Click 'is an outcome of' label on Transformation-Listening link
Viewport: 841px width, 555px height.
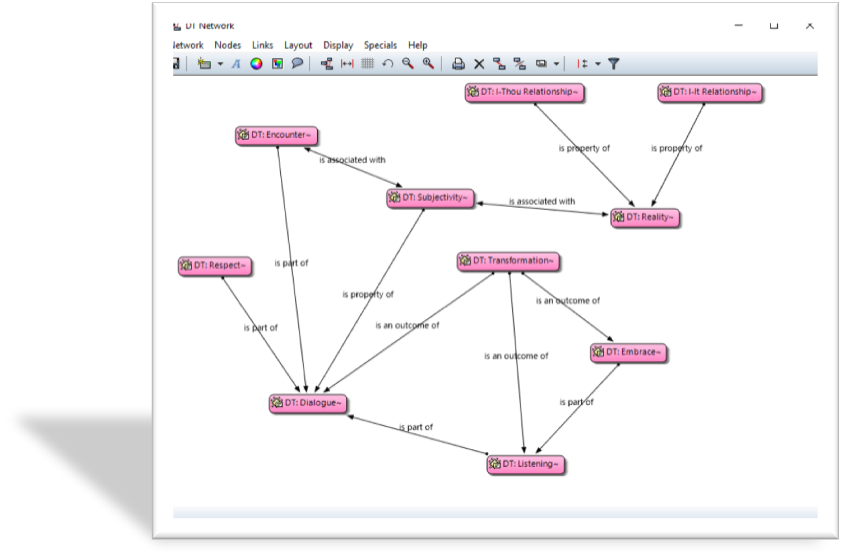(516, 356)
